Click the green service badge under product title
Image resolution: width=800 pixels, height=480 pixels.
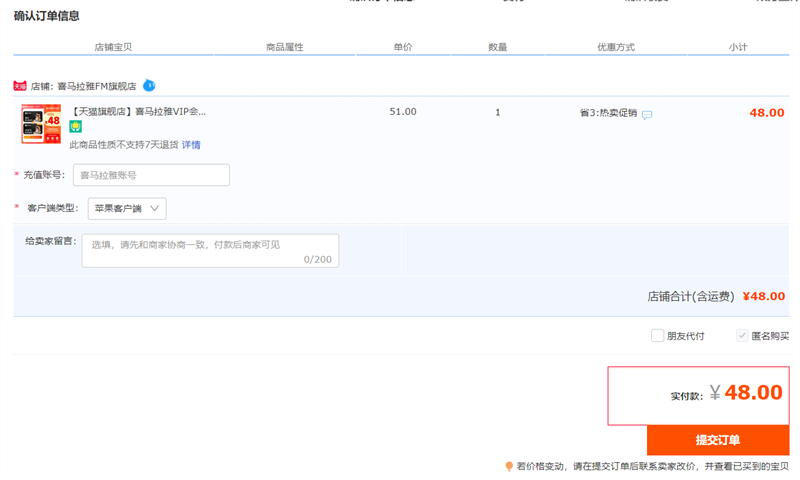point(76,127)
